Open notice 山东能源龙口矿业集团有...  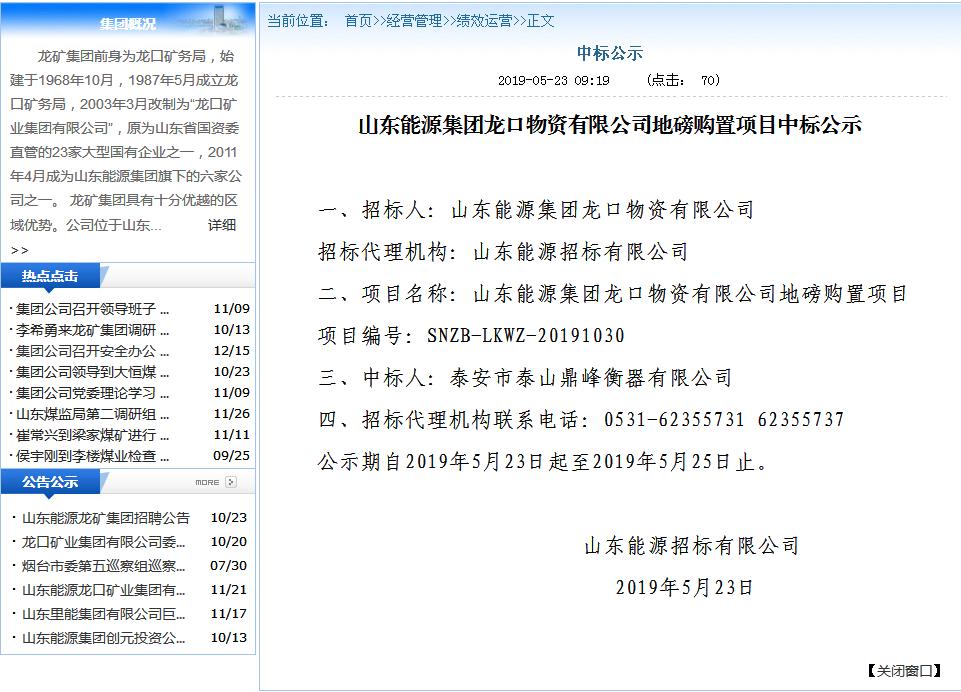point(104,590)
